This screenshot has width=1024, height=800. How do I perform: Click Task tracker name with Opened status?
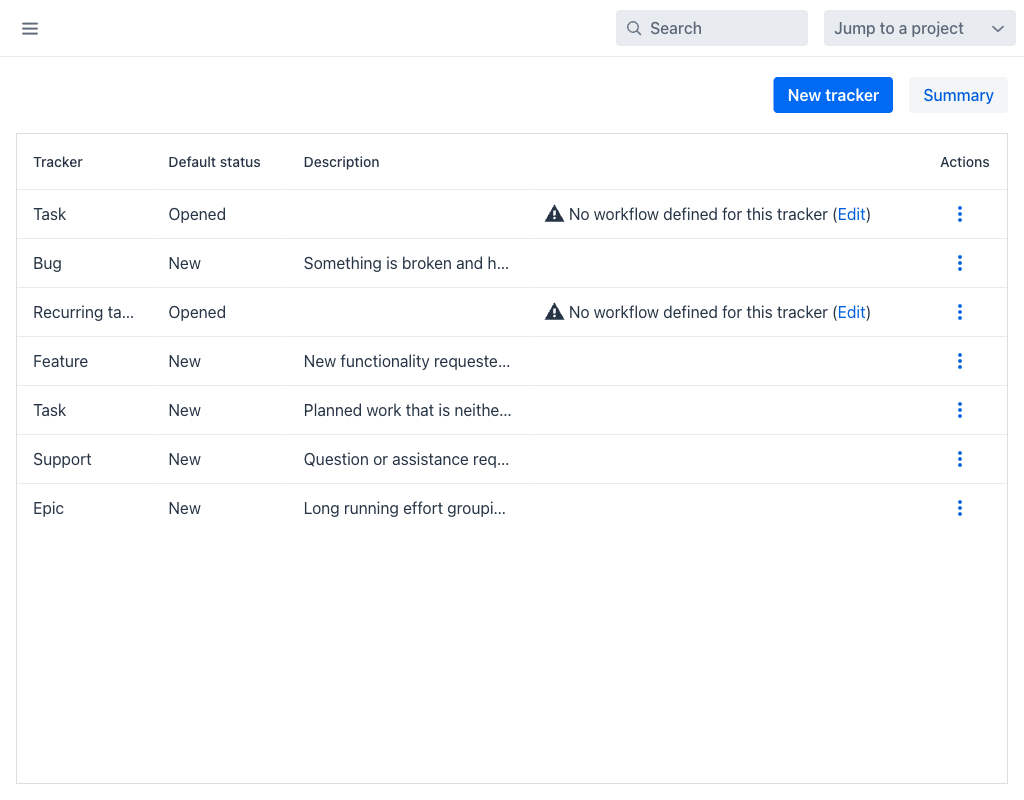(50, 214)
